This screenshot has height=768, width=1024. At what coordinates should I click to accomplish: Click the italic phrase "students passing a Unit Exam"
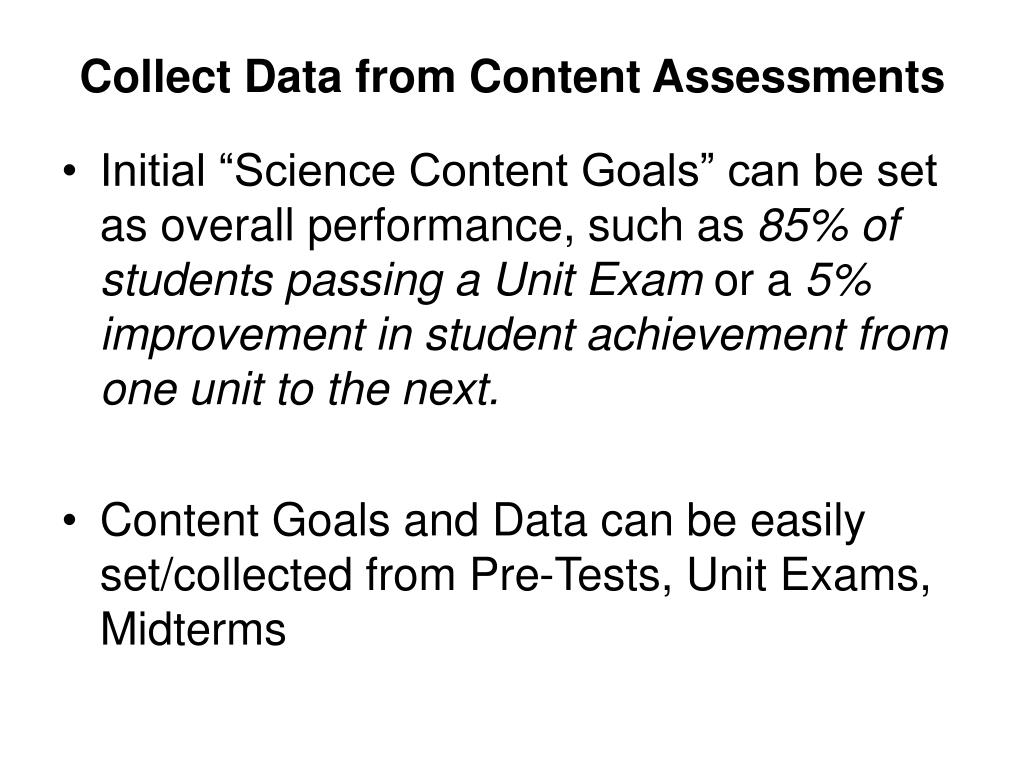pos(402,281)
